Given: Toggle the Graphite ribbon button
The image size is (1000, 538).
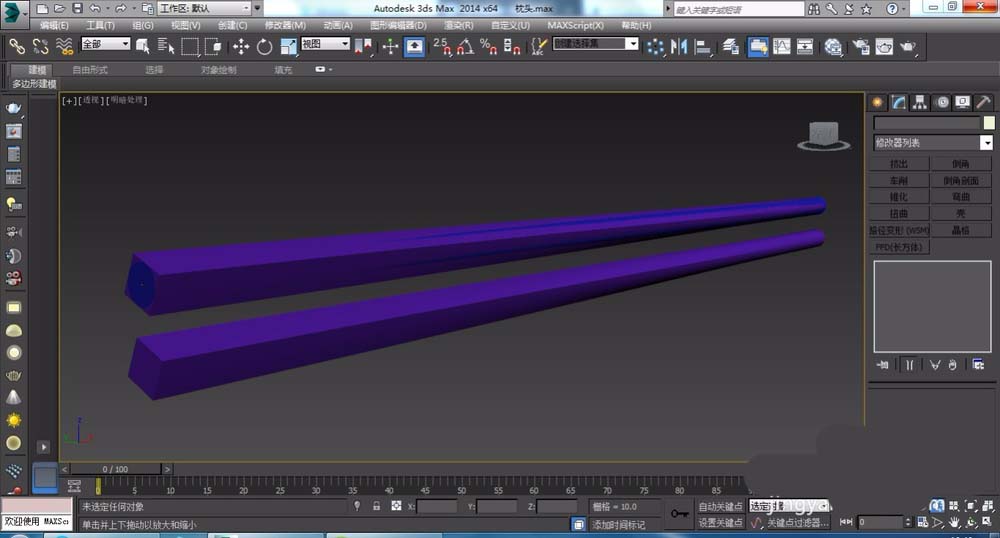Looking at the screenshot, I should pos(758,47).
